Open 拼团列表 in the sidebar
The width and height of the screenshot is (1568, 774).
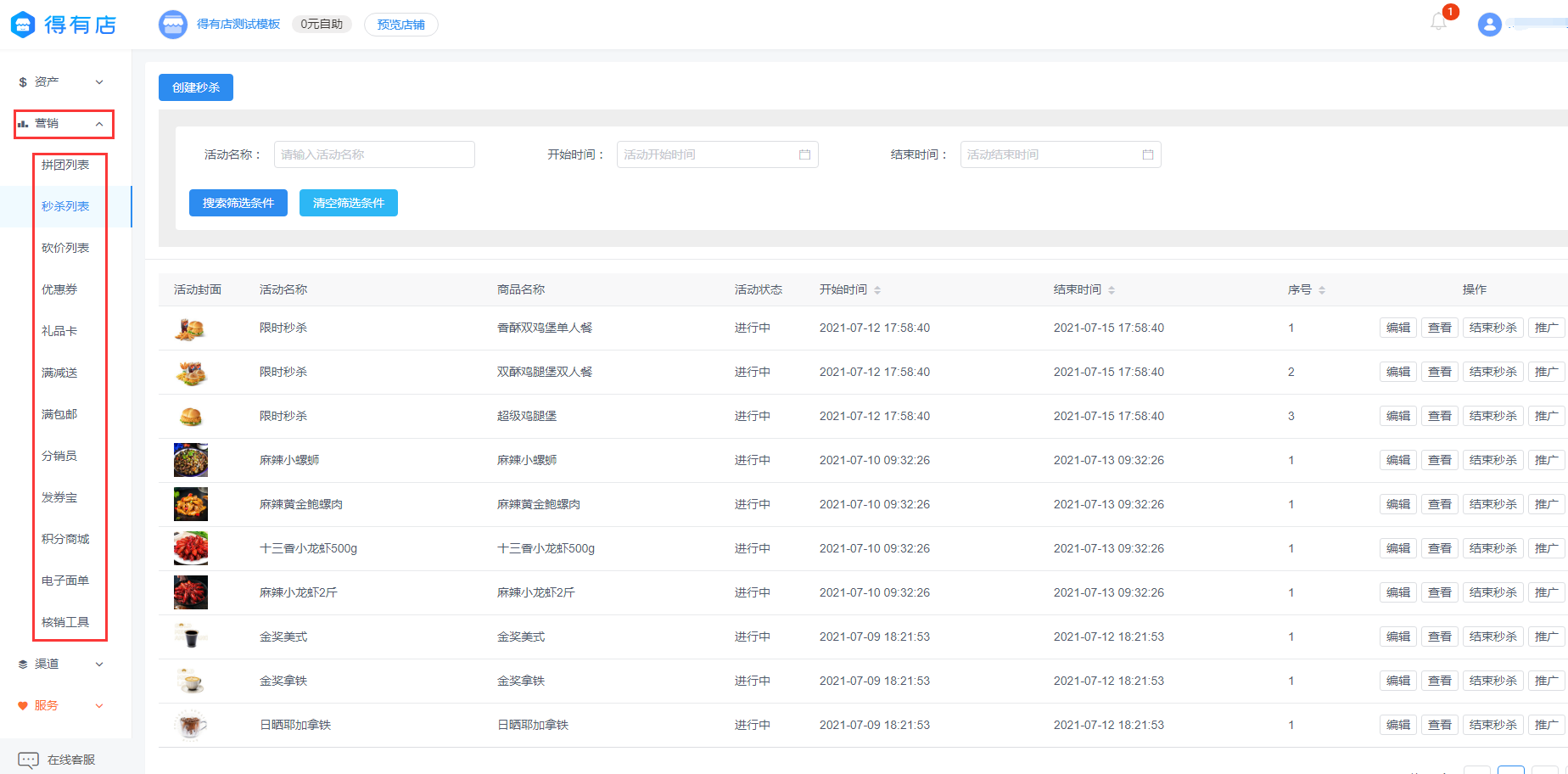(x=65, y=165)
